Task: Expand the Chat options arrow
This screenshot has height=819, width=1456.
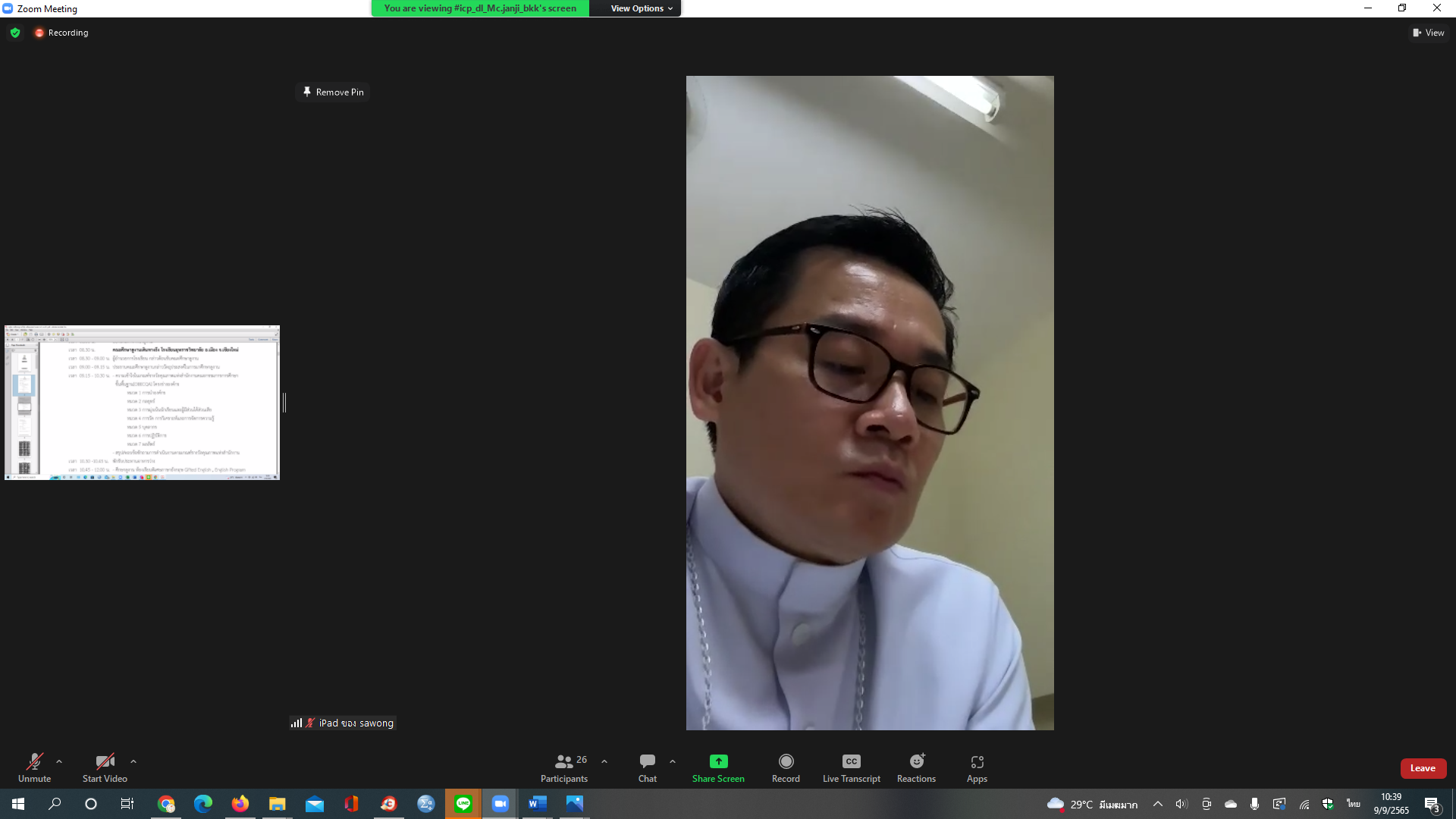Action: point(673,761)
